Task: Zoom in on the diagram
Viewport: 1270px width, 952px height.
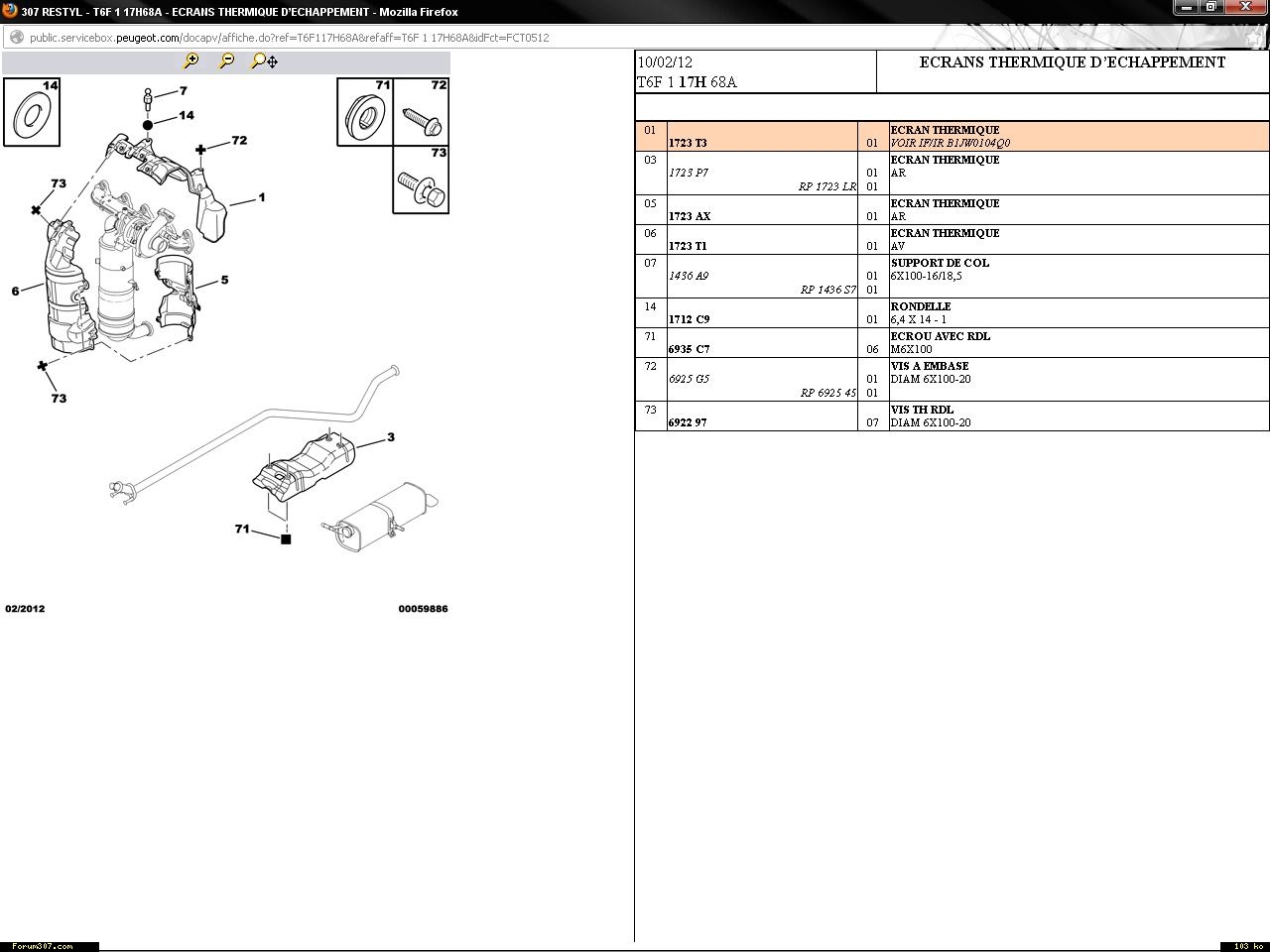Action: coord(191,60)
